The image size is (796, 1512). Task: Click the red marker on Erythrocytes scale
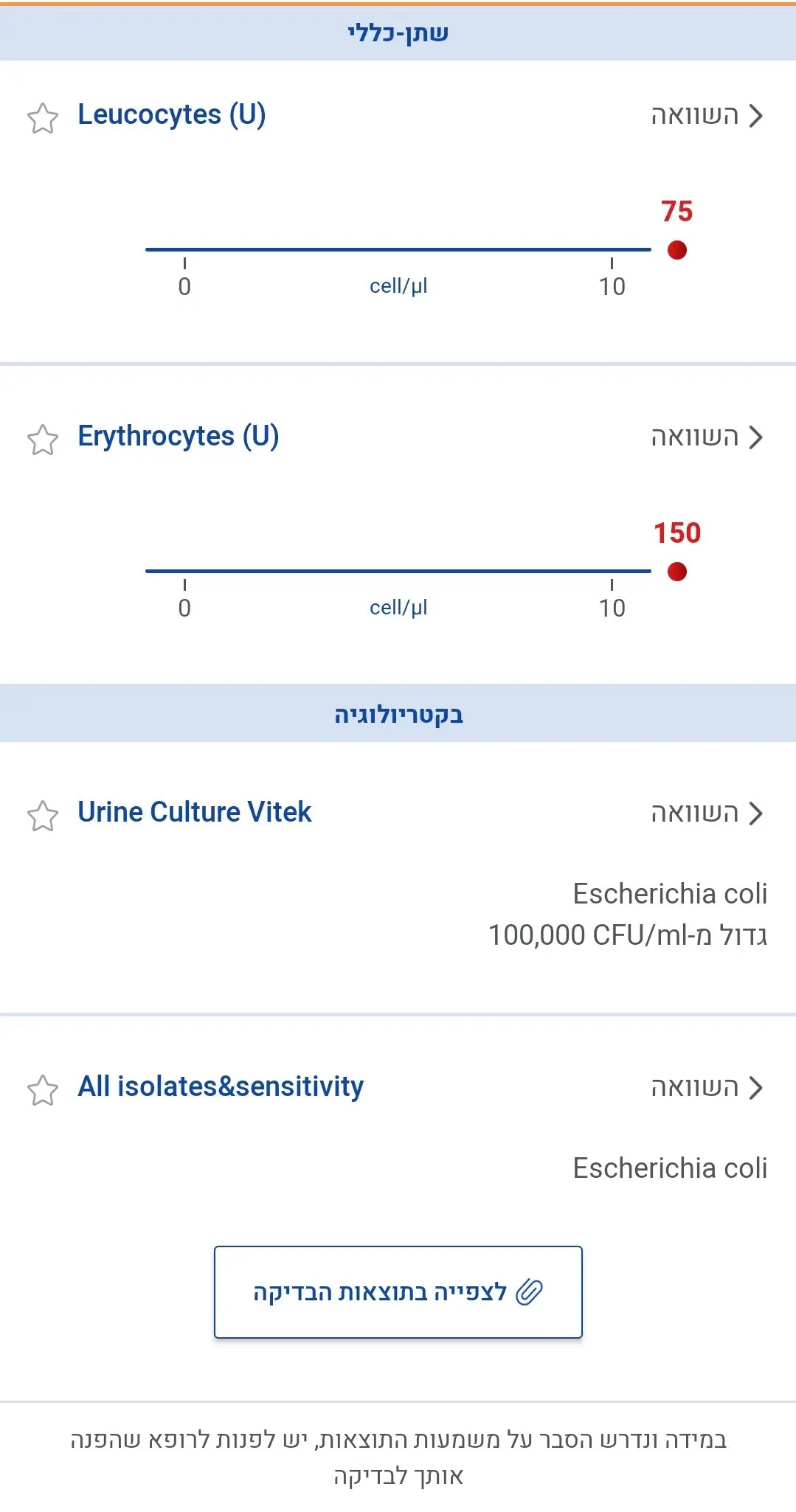[x=677, y=572]
